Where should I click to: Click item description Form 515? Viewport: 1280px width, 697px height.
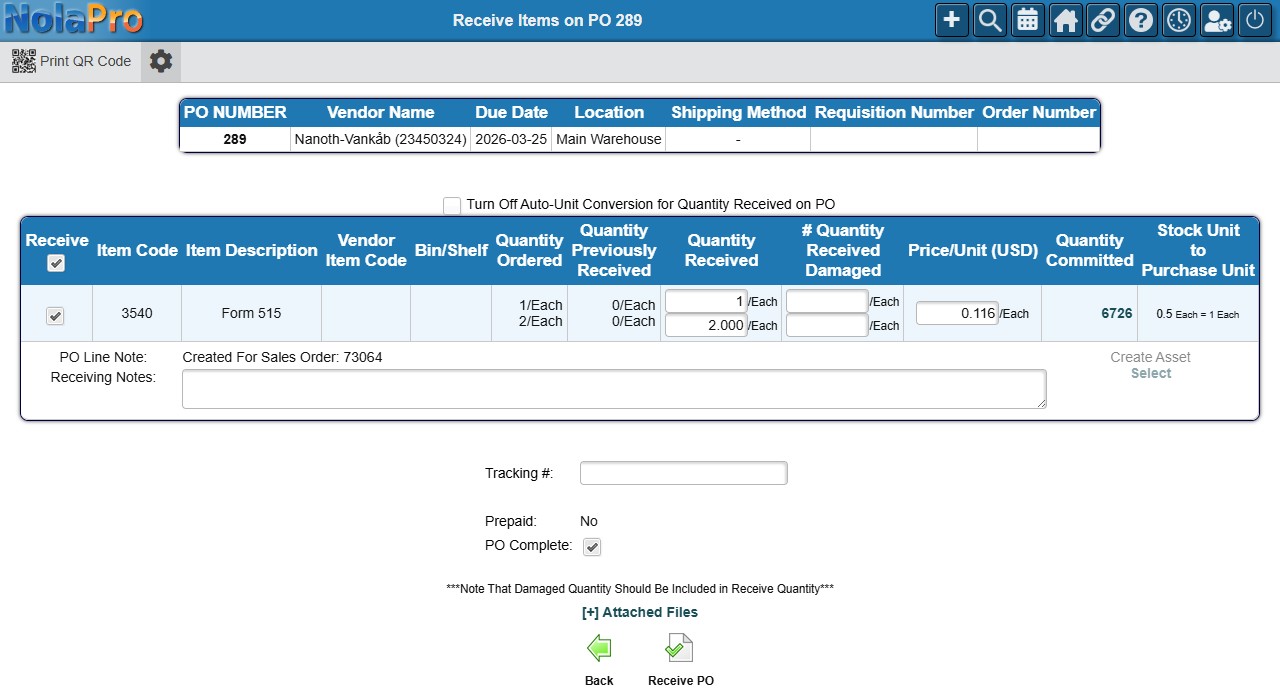[251, 313]
